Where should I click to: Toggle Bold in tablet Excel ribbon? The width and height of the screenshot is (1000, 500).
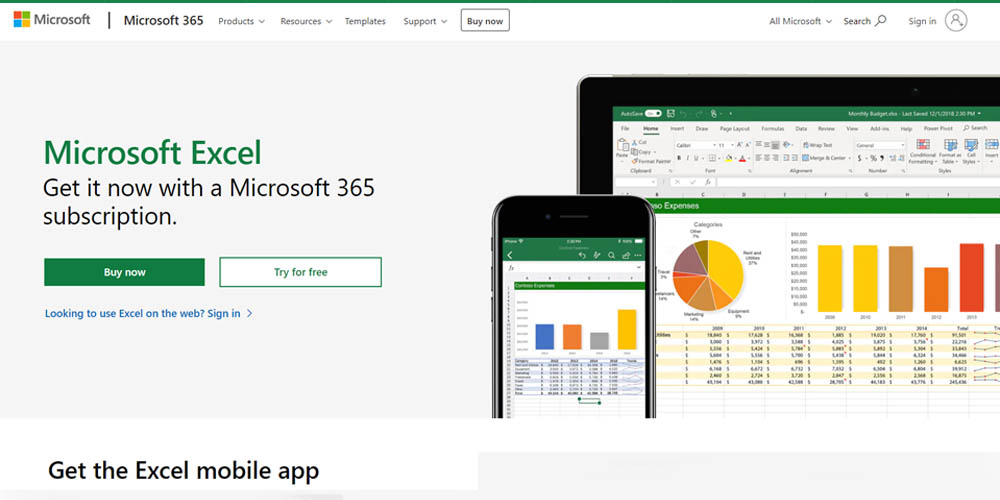pos(679,158)
